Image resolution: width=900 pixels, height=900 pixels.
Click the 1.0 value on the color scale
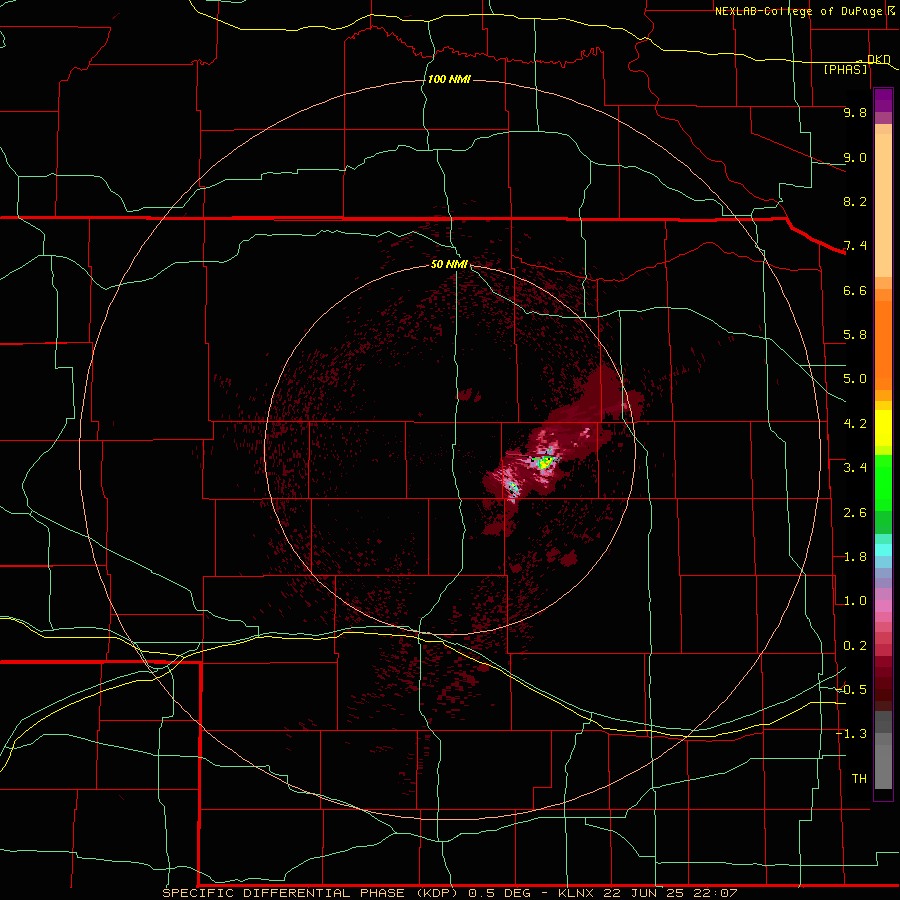855,601
